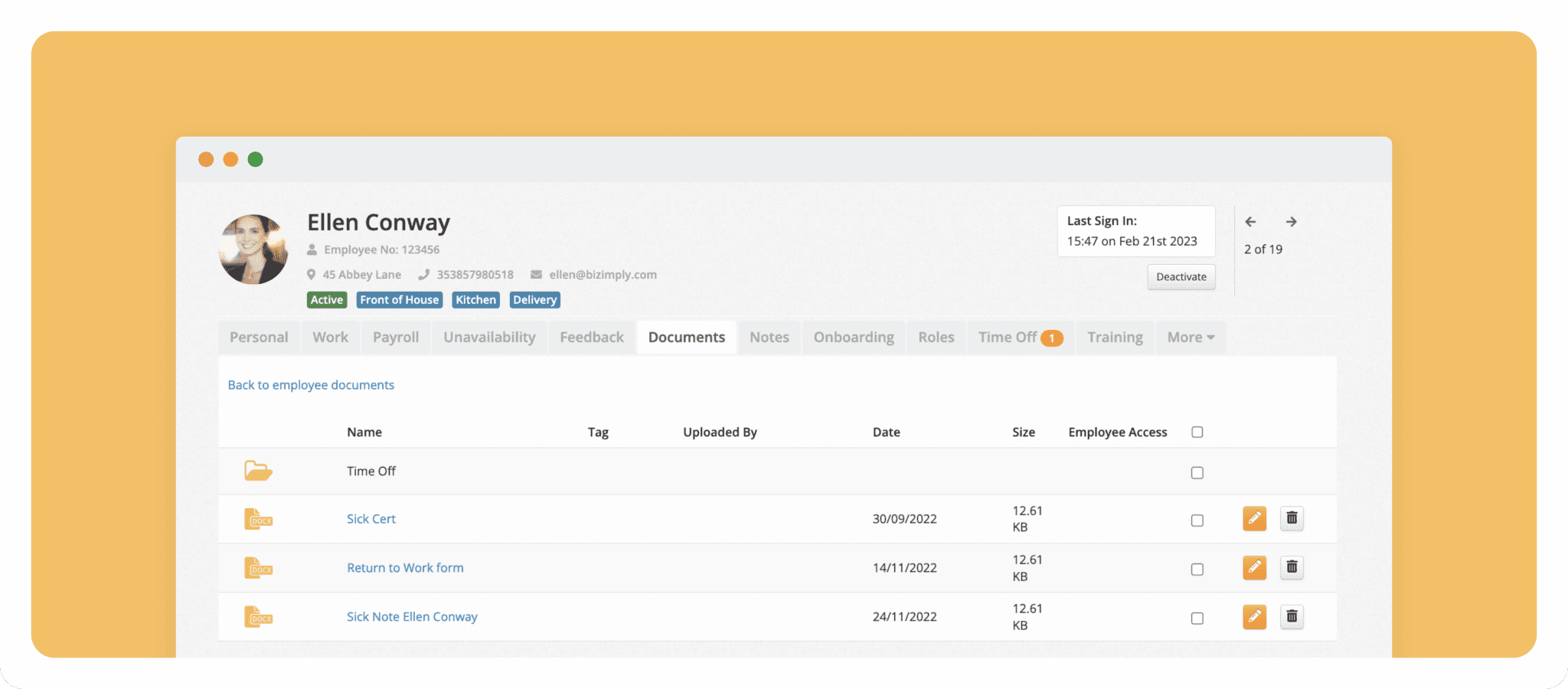Viewport: 1568px width, 689px height.
Task: Click the DOCX icon beside Sick Cert
Action: tap(258, 518)
